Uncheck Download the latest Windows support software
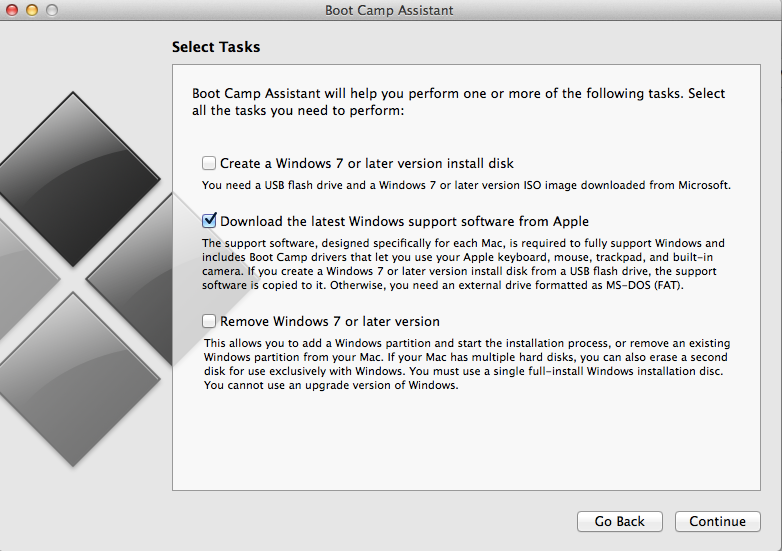Image resolution: width=782 pixels, height=551 pixels. click(x=209, y=220)
